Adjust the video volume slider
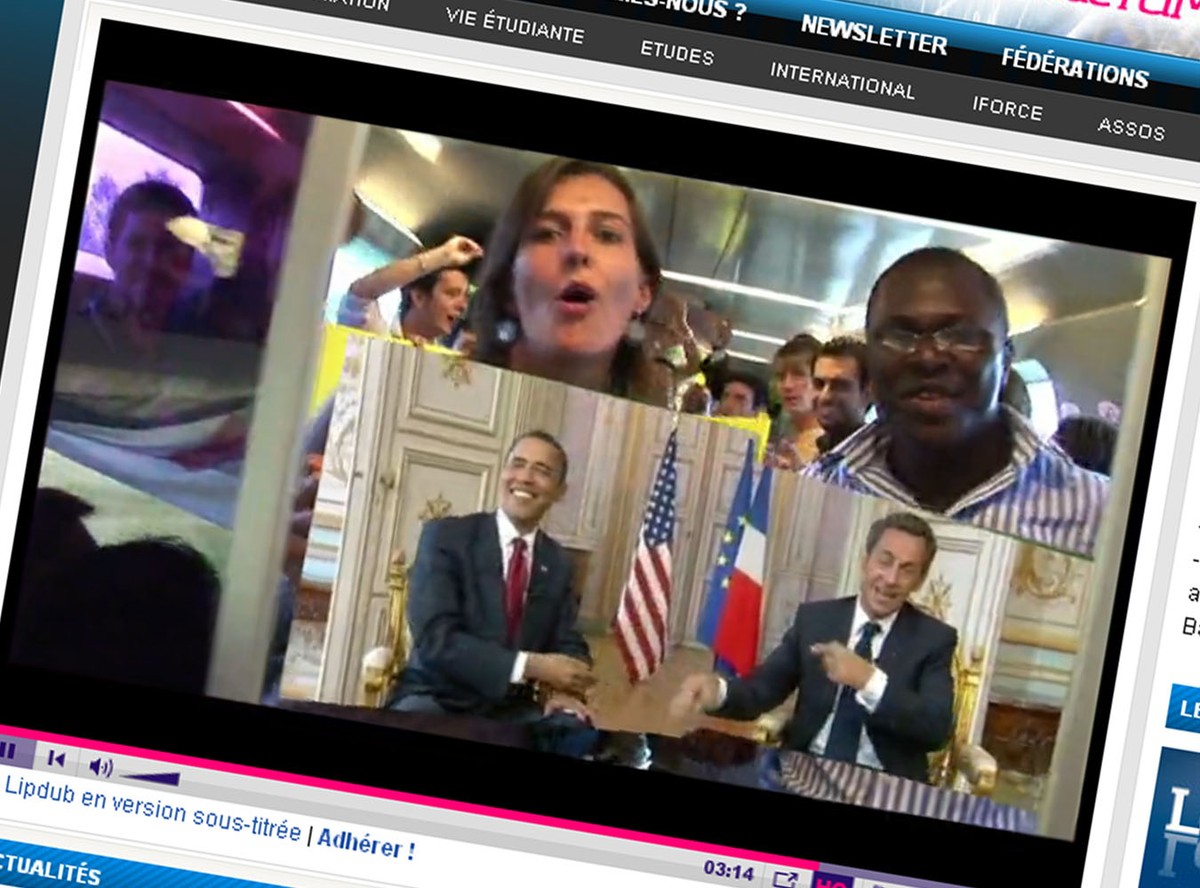Screen dimensions: 1200x888 (x=152, y=777)
